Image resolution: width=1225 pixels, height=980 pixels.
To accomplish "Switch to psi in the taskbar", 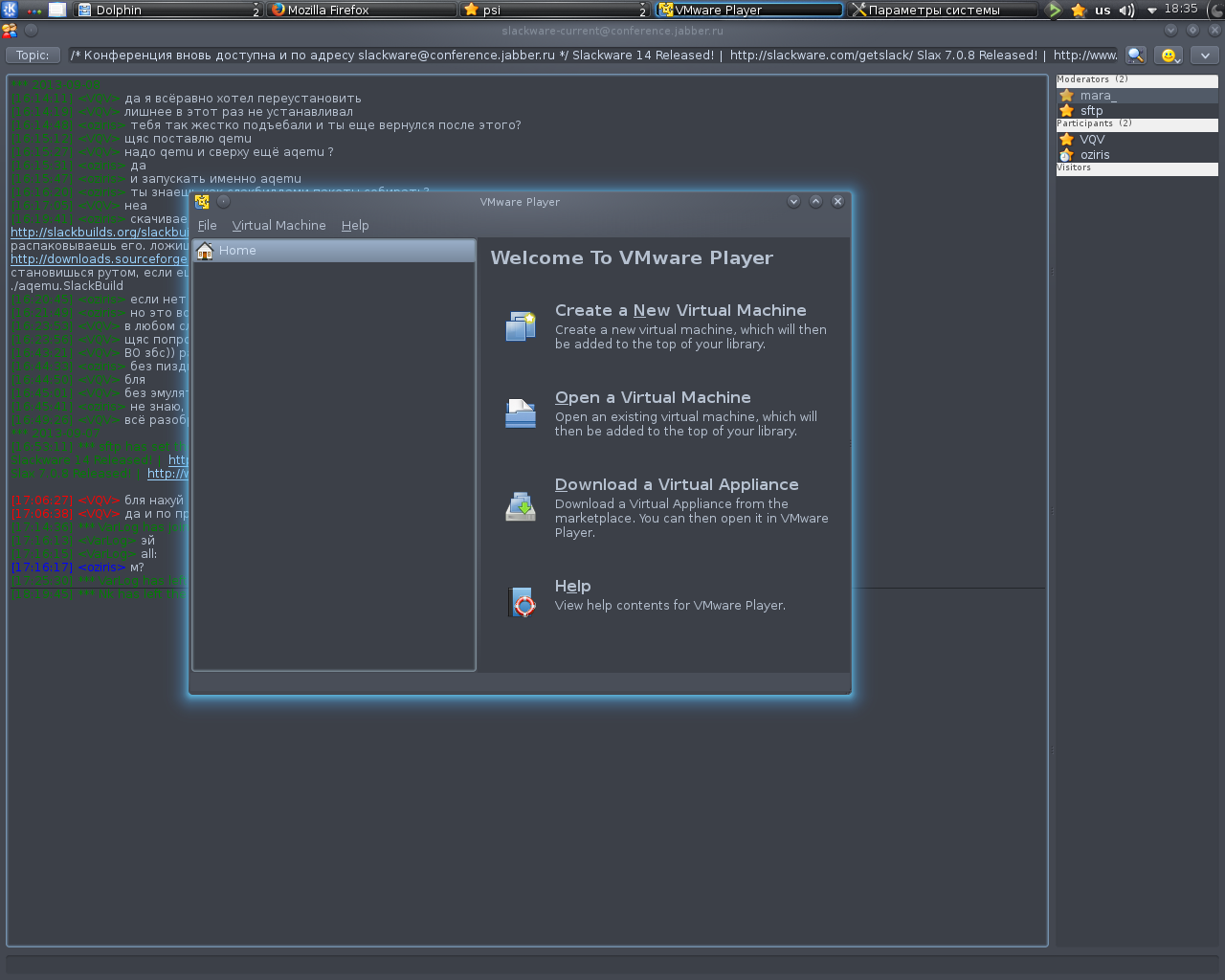I will 554,10.
